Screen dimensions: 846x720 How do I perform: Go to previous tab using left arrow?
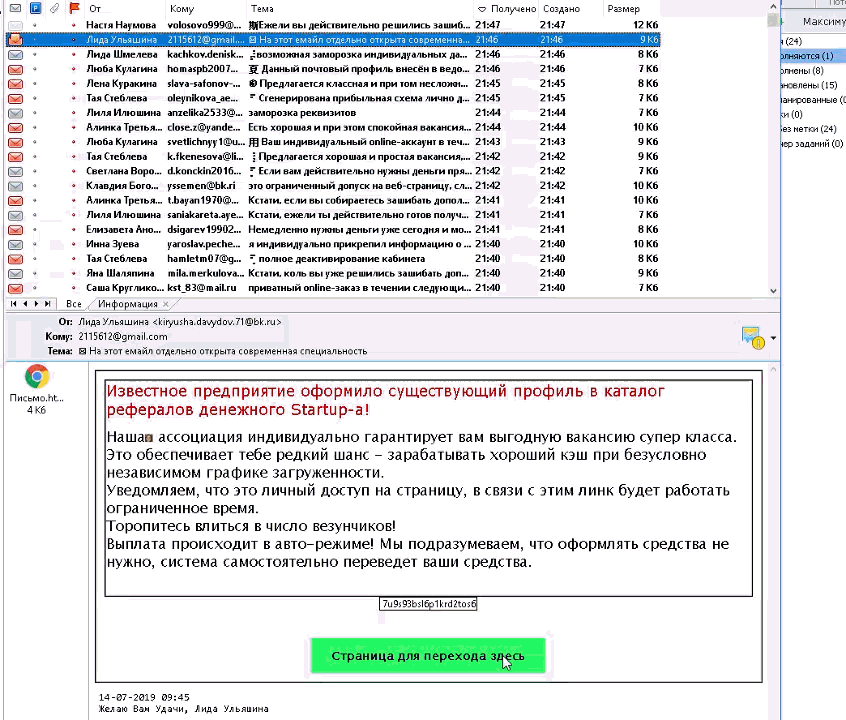click(x=25, y=304)
